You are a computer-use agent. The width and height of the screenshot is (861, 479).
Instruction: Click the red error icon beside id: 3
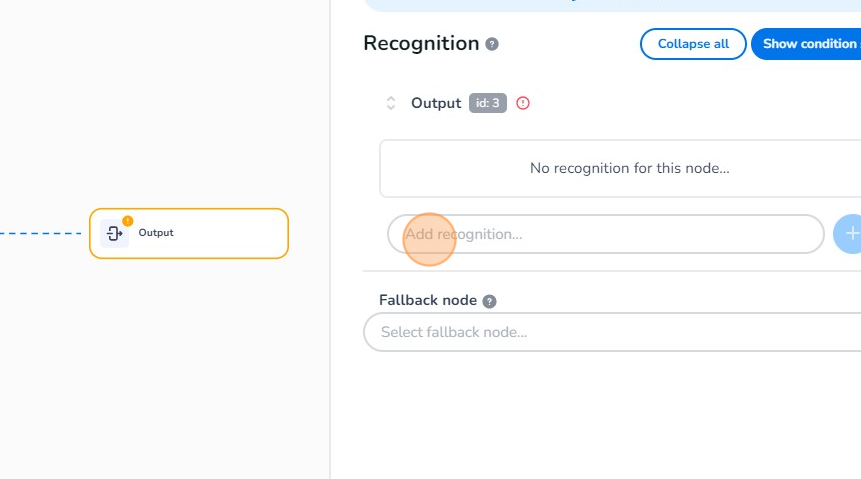(522, 103)
